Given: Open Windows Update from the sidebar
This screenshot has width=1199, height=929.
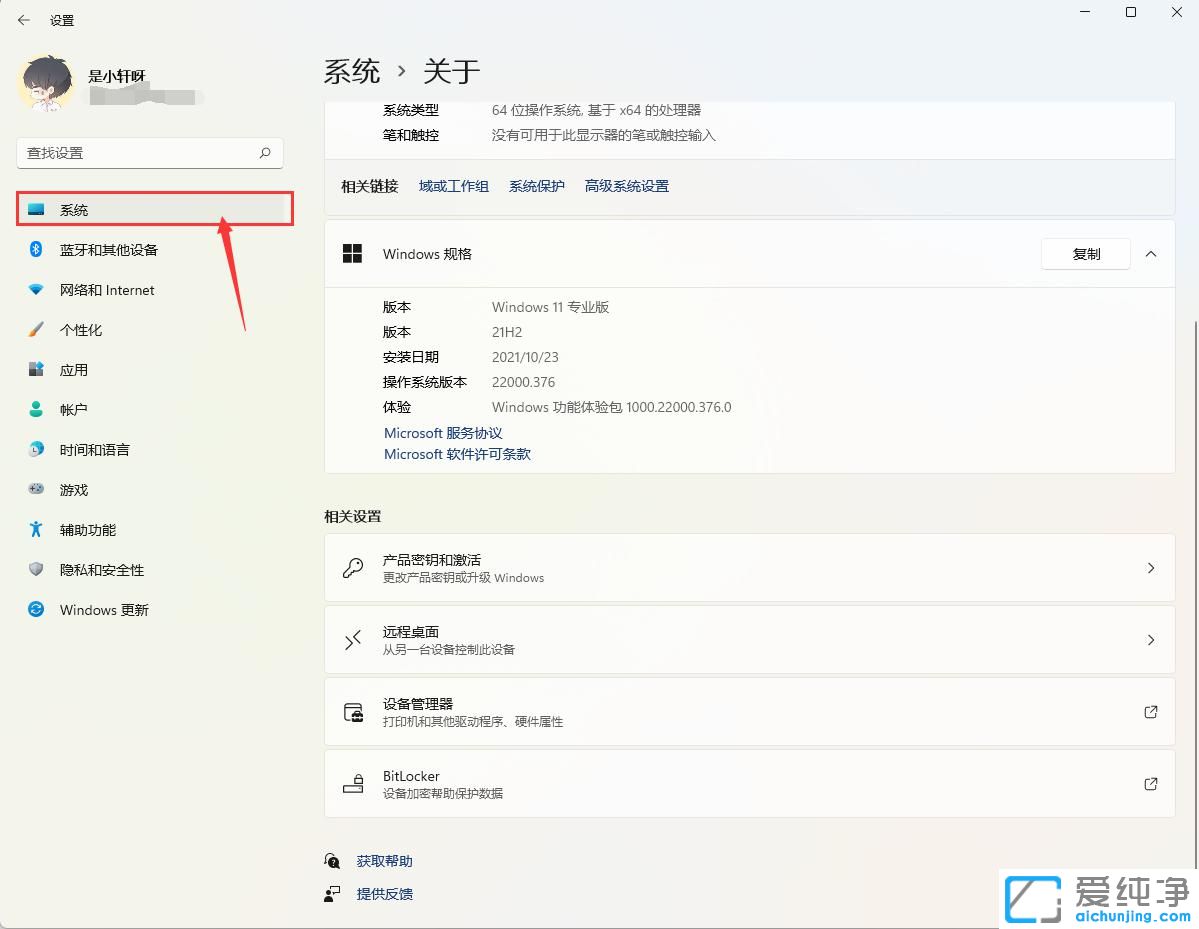Looking at the screenshot, I should click(x=103, y=609).
